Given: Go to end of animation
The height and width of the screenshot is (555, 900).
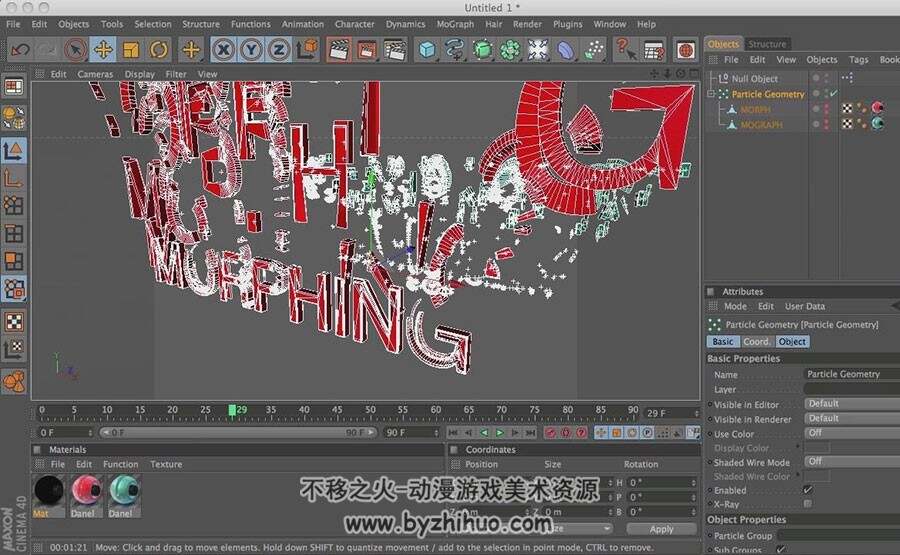Looking at the screenshot, I should [530, 433].
